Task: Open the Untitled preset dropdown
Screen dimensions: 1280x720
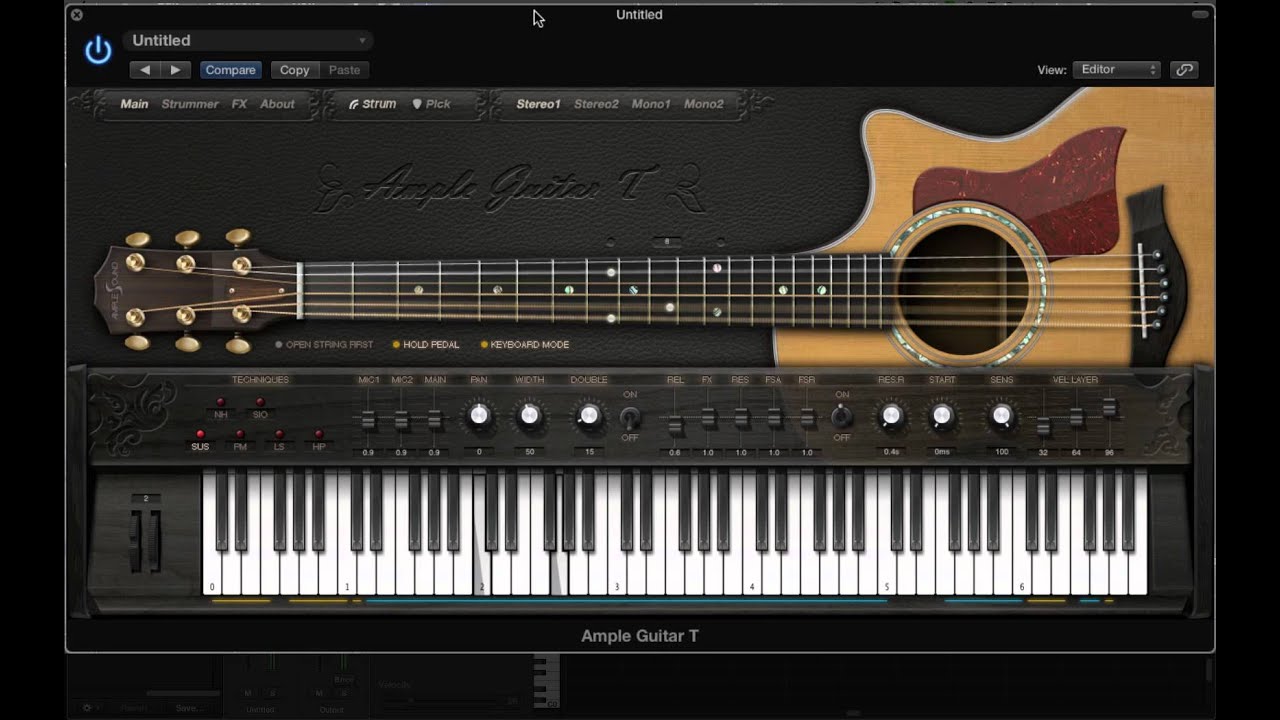Action: 248,40
